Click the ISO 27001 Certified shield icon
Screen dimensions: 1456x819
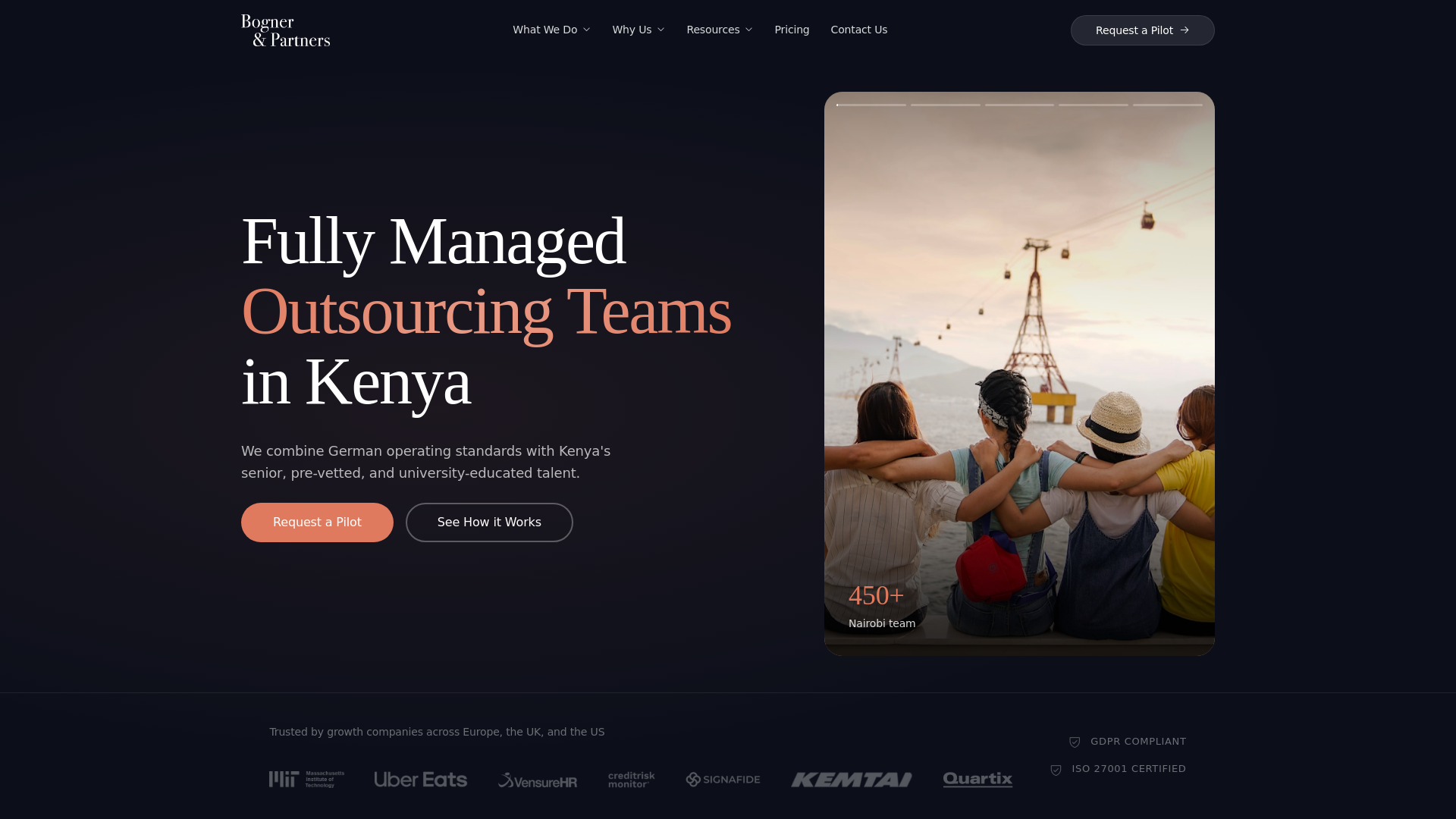1056,770
